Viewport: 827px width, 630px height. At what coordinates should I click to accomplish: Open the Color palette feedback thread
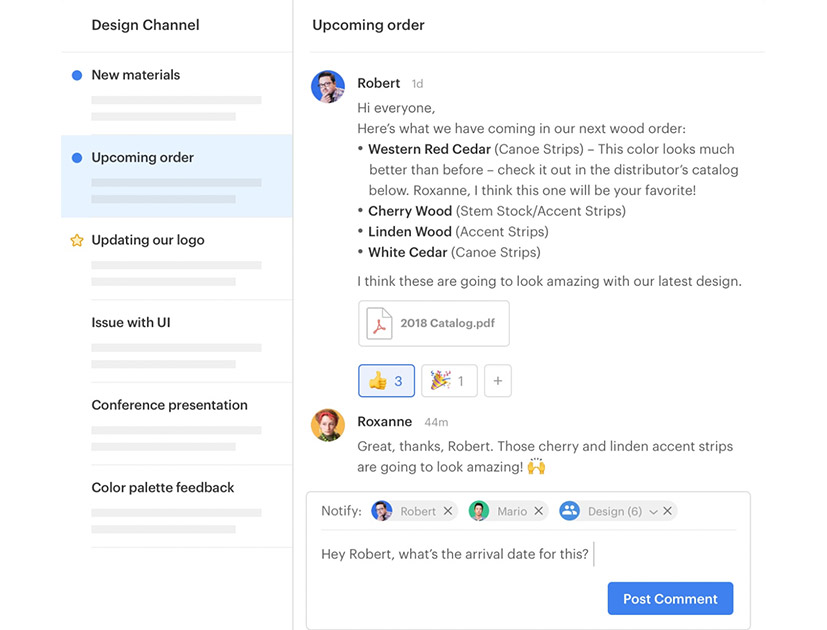click(x=177, y=507)
